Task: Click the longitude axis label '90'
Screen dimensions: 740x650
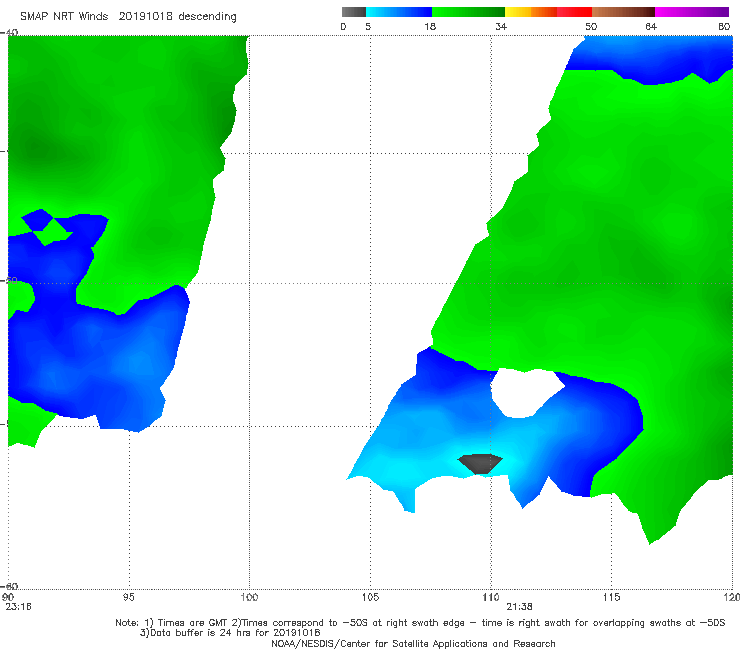Action: coord(8,598)
